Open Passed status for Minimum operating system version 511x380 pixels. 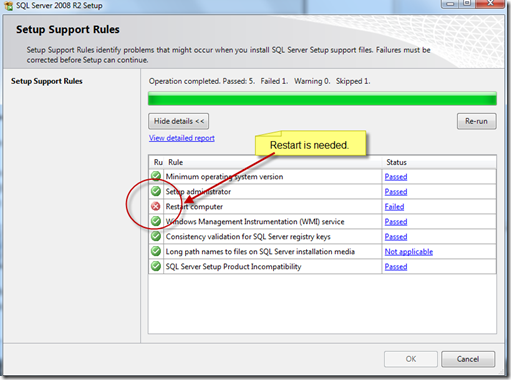click(x=396, y=177)
